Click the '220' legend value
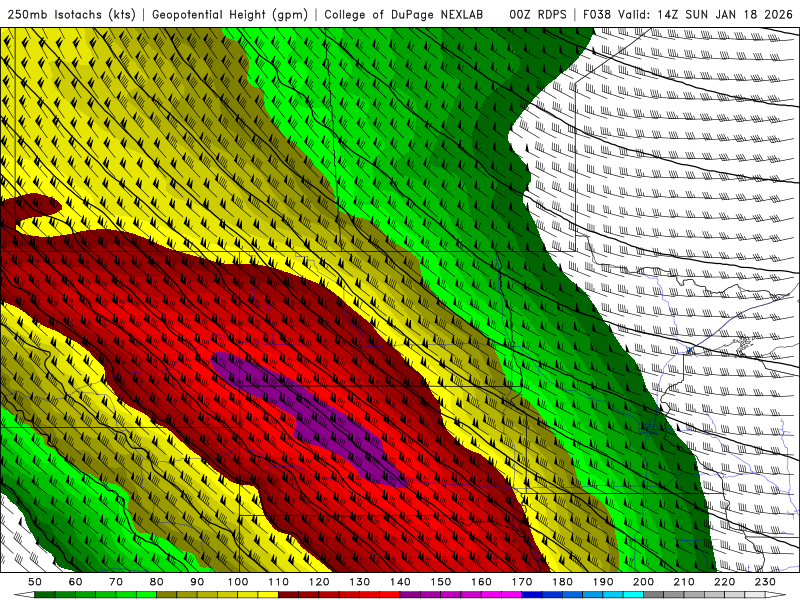 tap(724, 582)
